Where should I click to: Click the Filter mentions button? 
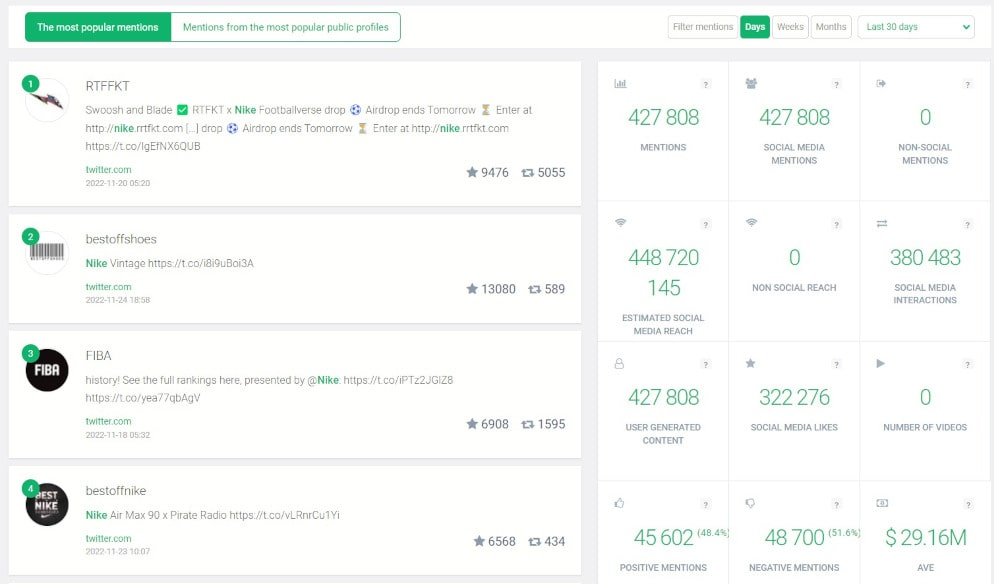(702, 27)
